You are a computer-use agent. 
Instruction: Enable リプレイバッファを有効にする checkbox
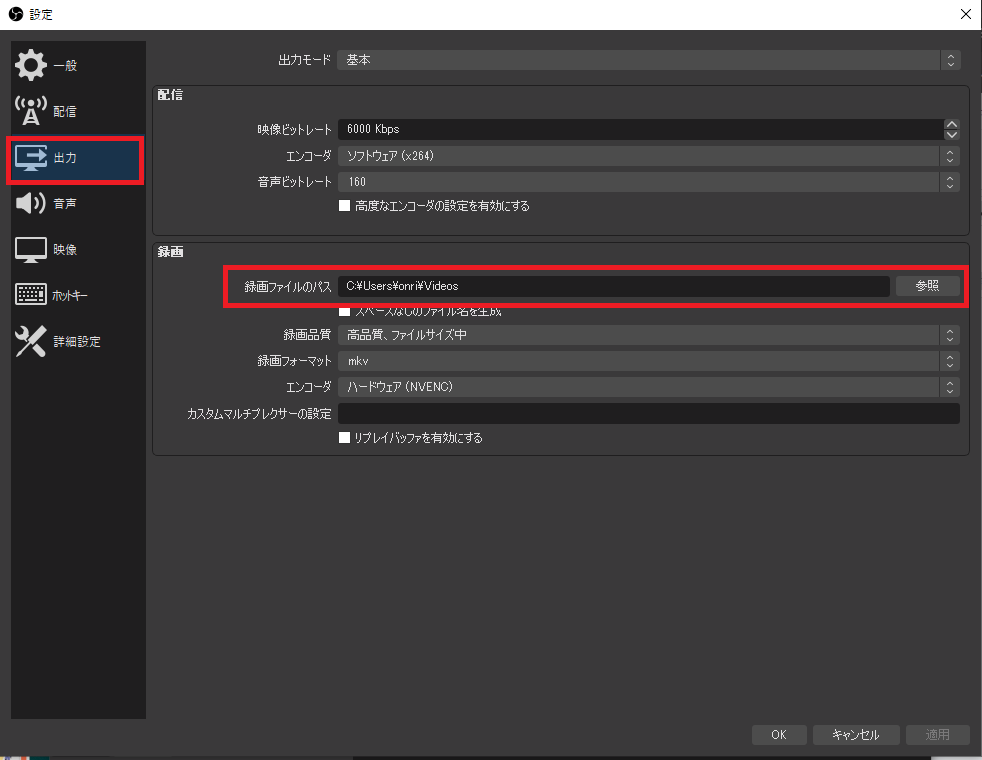click(345, 437)
